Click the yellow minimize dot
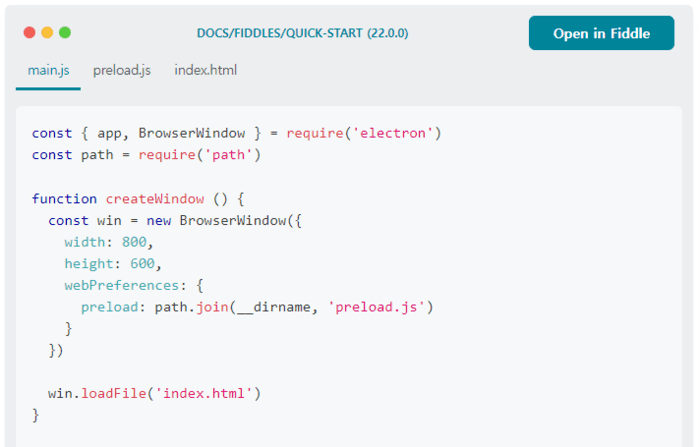The height and width of the screenshot is (447, 700). (x=47, y=33)
